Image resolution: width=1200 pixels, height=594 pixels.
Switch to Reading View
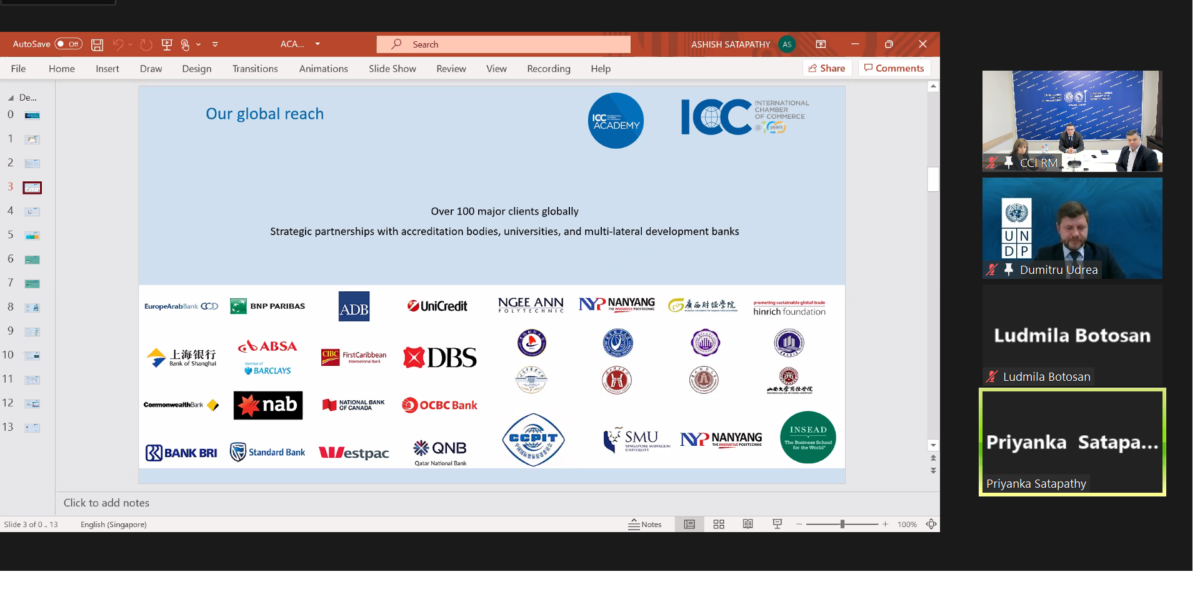[x=747, y=524]
